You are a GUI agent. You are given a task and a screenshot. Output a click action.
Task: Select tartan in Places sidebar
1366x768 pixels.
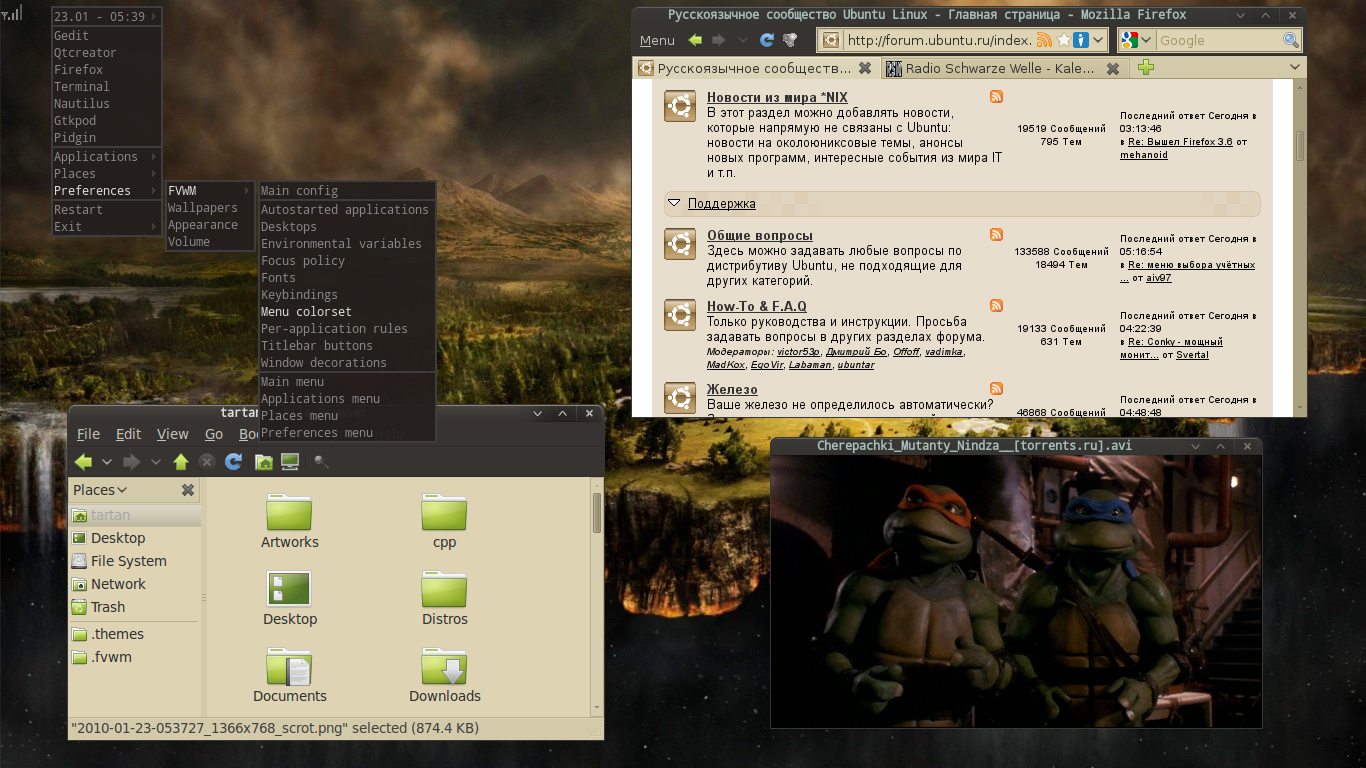135,515
